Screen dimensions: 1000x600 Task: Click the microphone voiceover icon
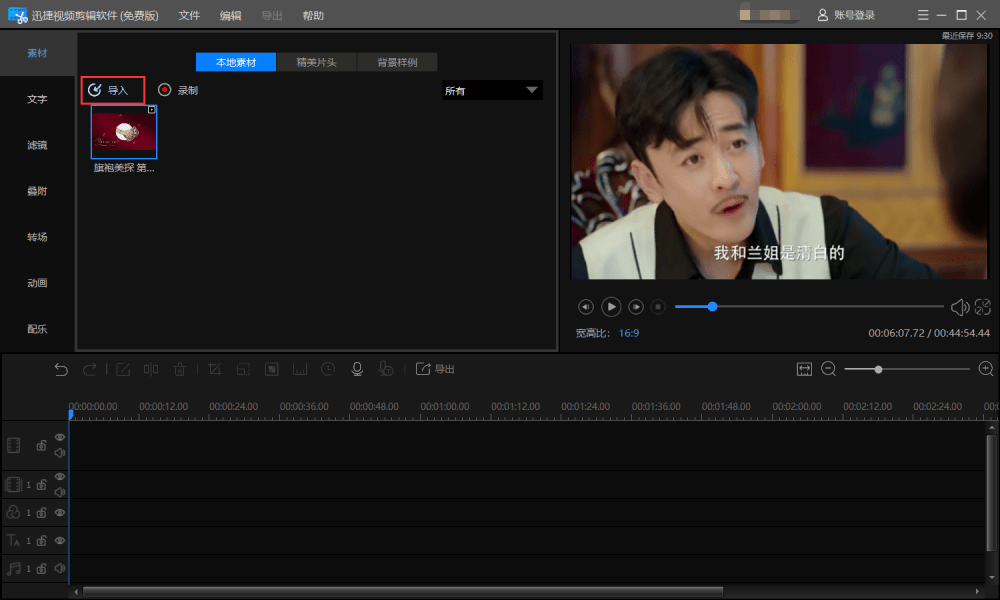[x=357, y=369]
